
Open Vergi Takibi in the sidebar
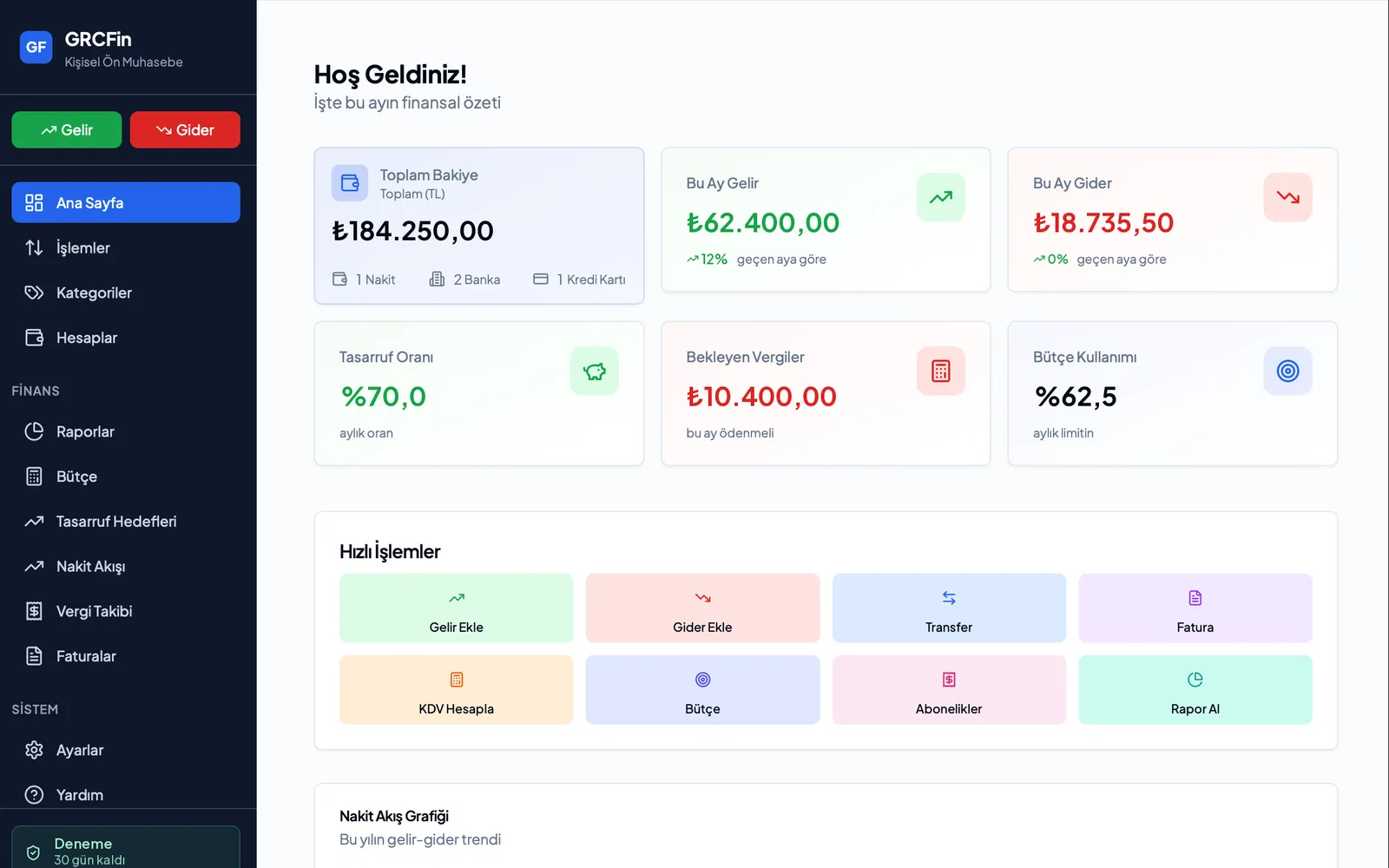pyautogui.click(x=126, y=611)
